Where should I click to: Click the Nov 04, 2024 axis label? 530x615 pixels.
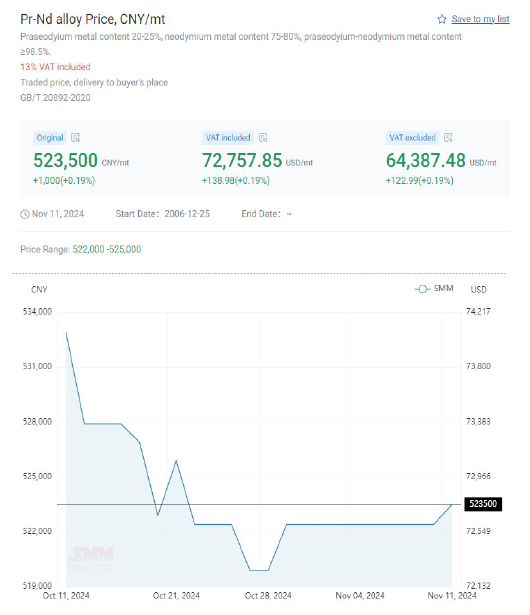pyautogui.click(x=360, y=596)
